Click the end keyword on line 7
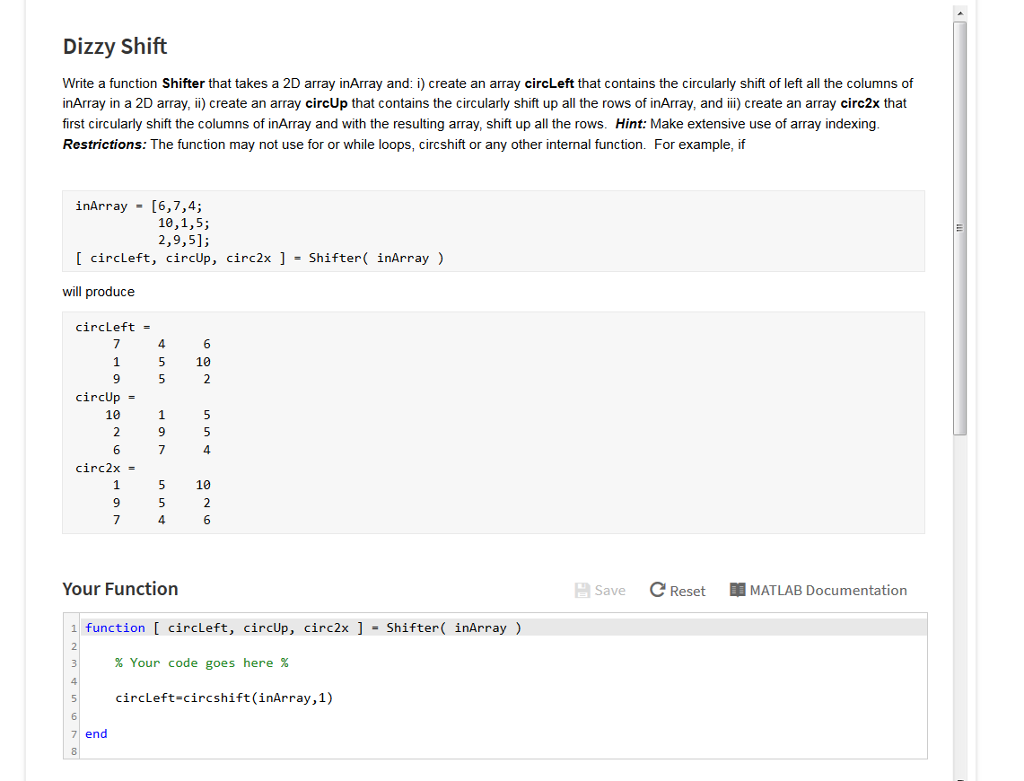The height and width of the screenshot is (781, 1024). (x=96, y=733)
